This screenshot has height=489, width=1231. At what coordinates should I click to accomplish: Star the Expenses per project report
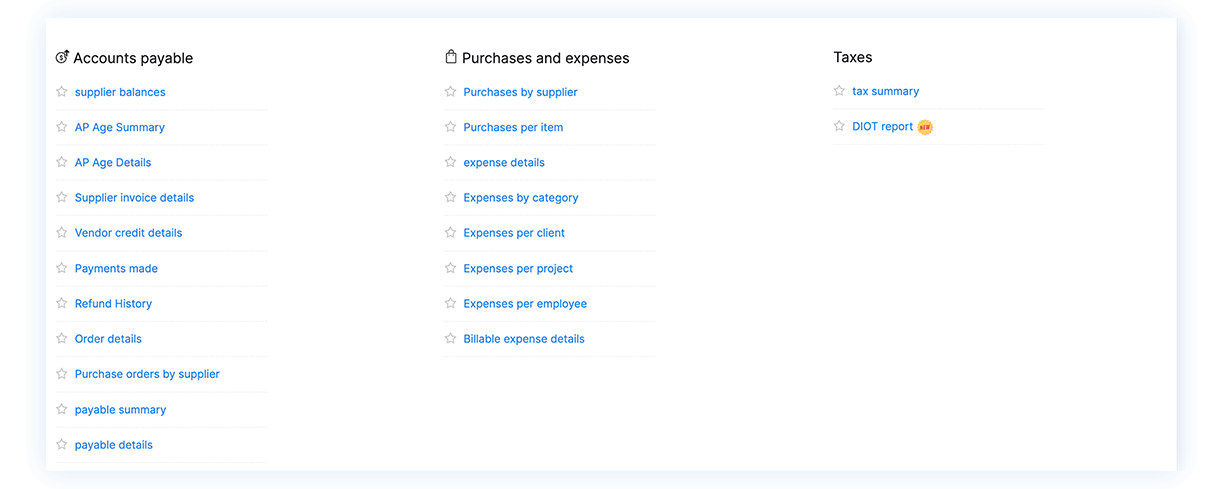pos(451,268)
